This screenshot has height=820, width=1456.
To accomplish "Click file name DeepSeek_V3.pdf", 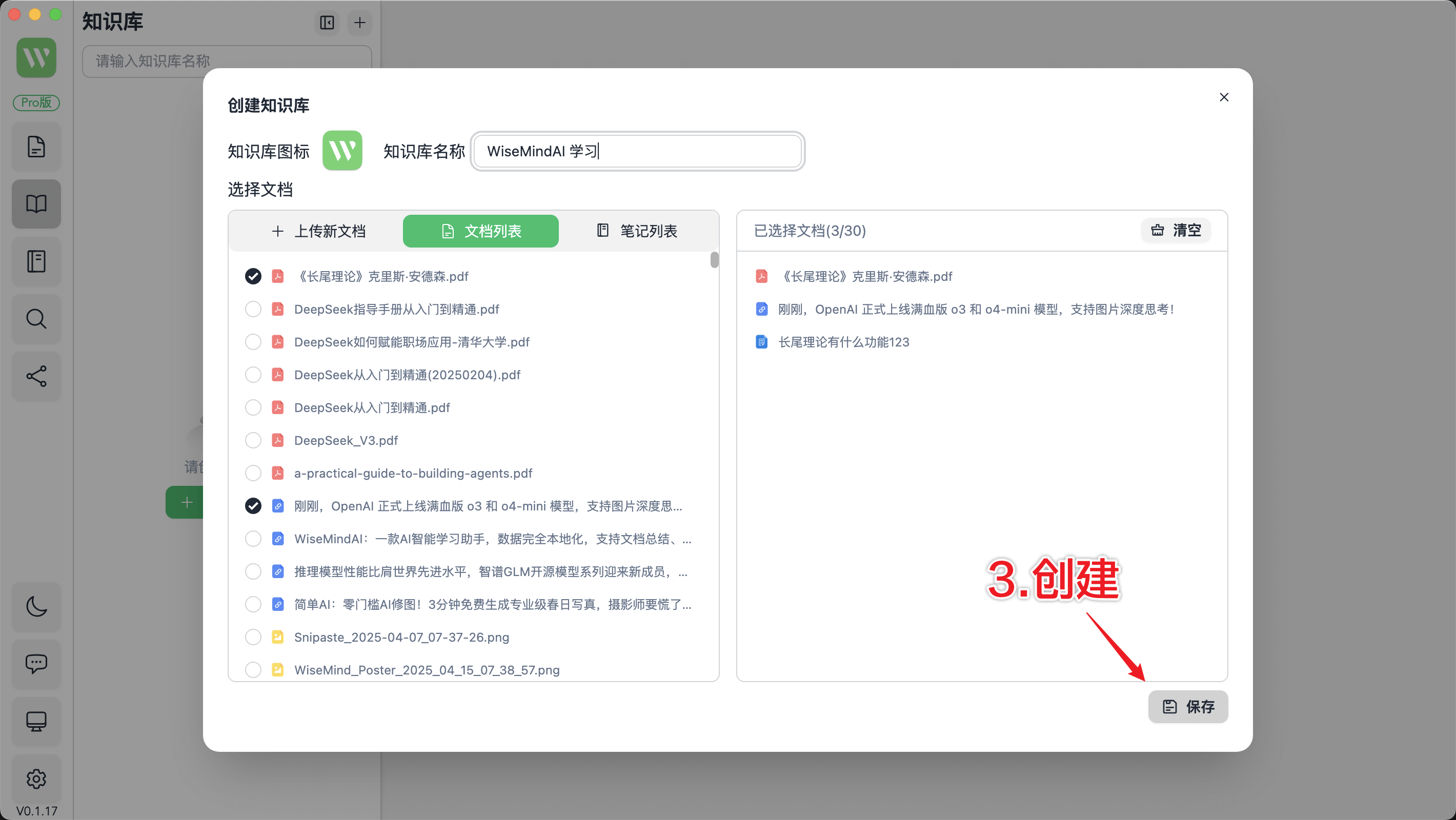I will (x=346, y=440).
